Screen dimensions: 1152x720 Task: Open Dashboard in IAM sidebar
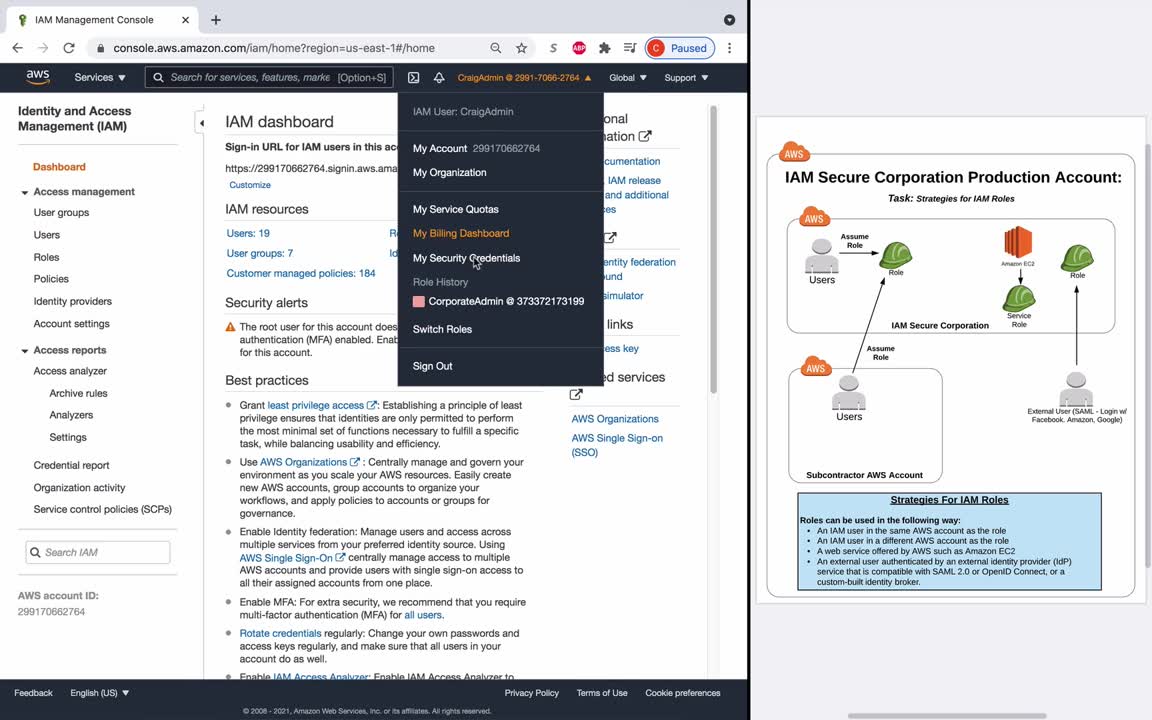pos(59,167)
